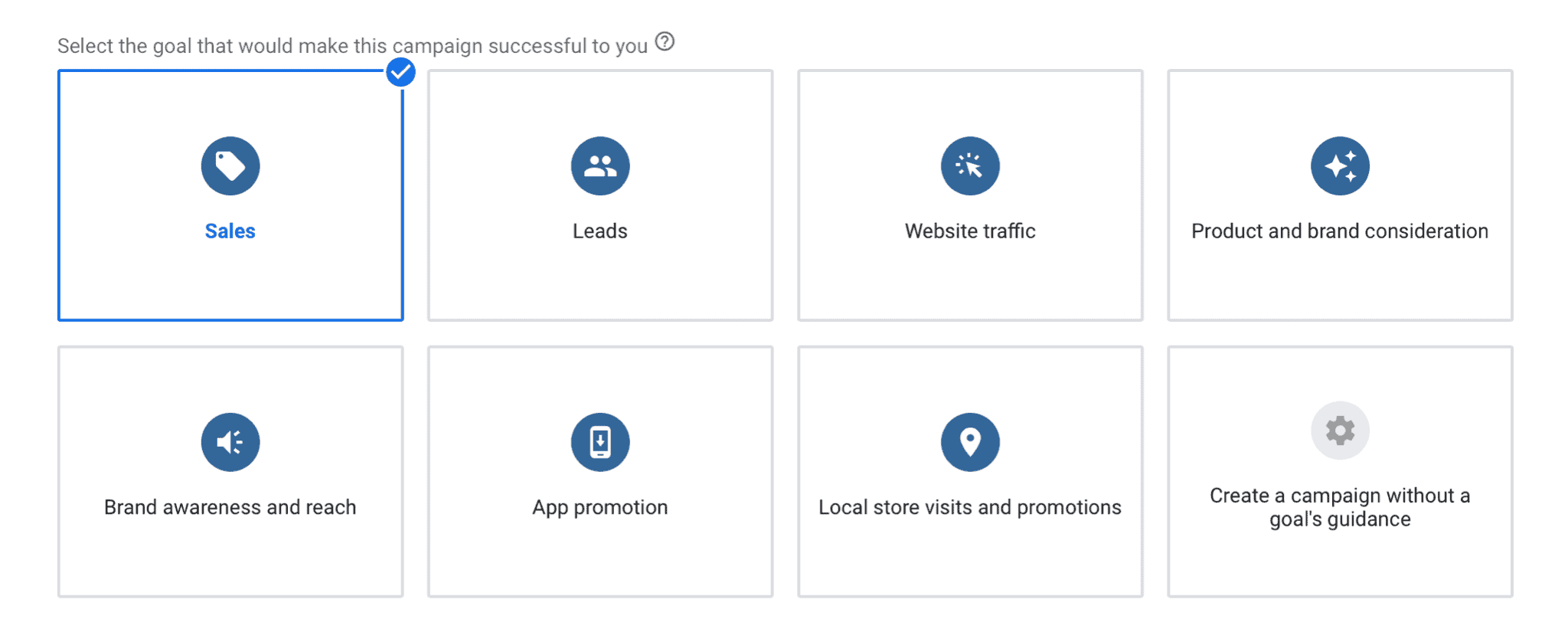1568x629 pixels.
Task: Select the Sales text label
Action: 230,231
